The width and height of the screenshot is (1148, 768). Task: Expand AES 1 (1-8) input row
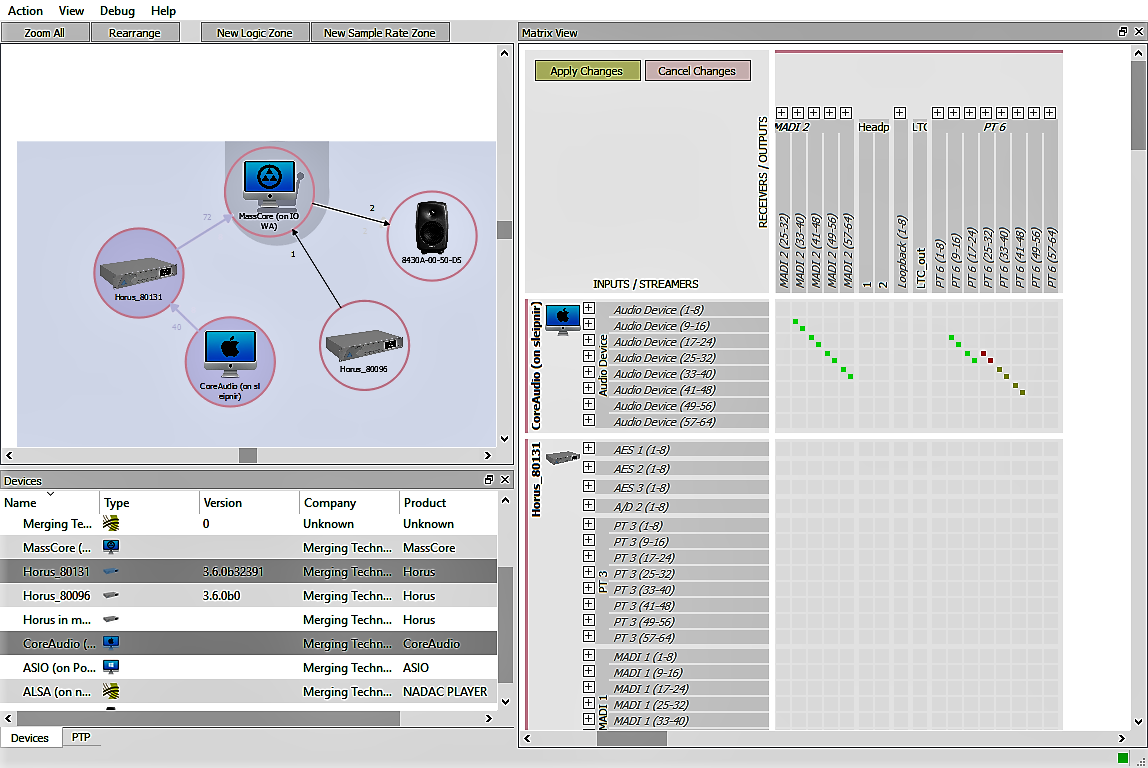589,448
